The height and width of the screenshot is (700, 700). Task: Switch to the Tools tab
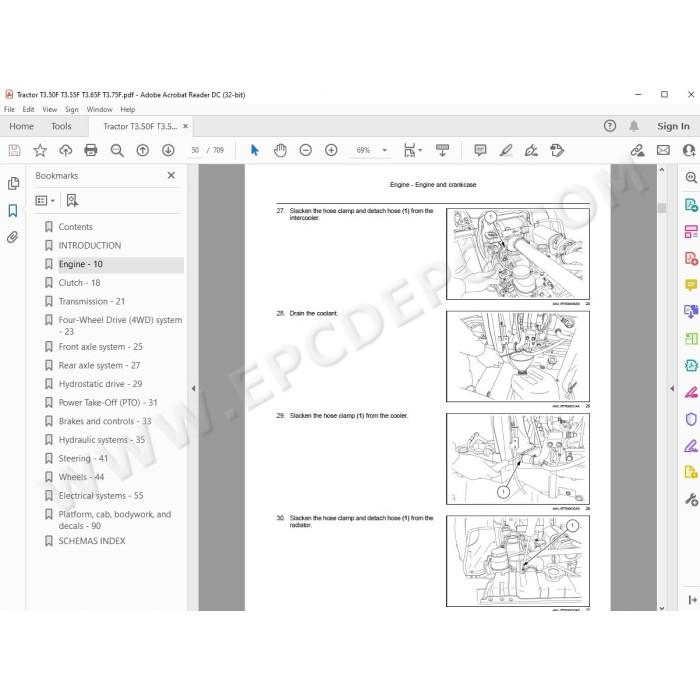click(61, 126)
